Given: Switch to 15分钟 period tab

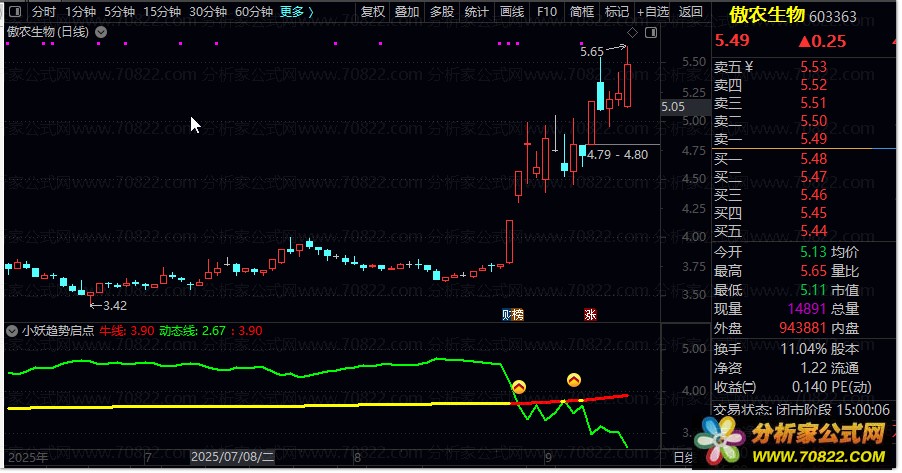Looking at the screenshot, I should (162, 12).
